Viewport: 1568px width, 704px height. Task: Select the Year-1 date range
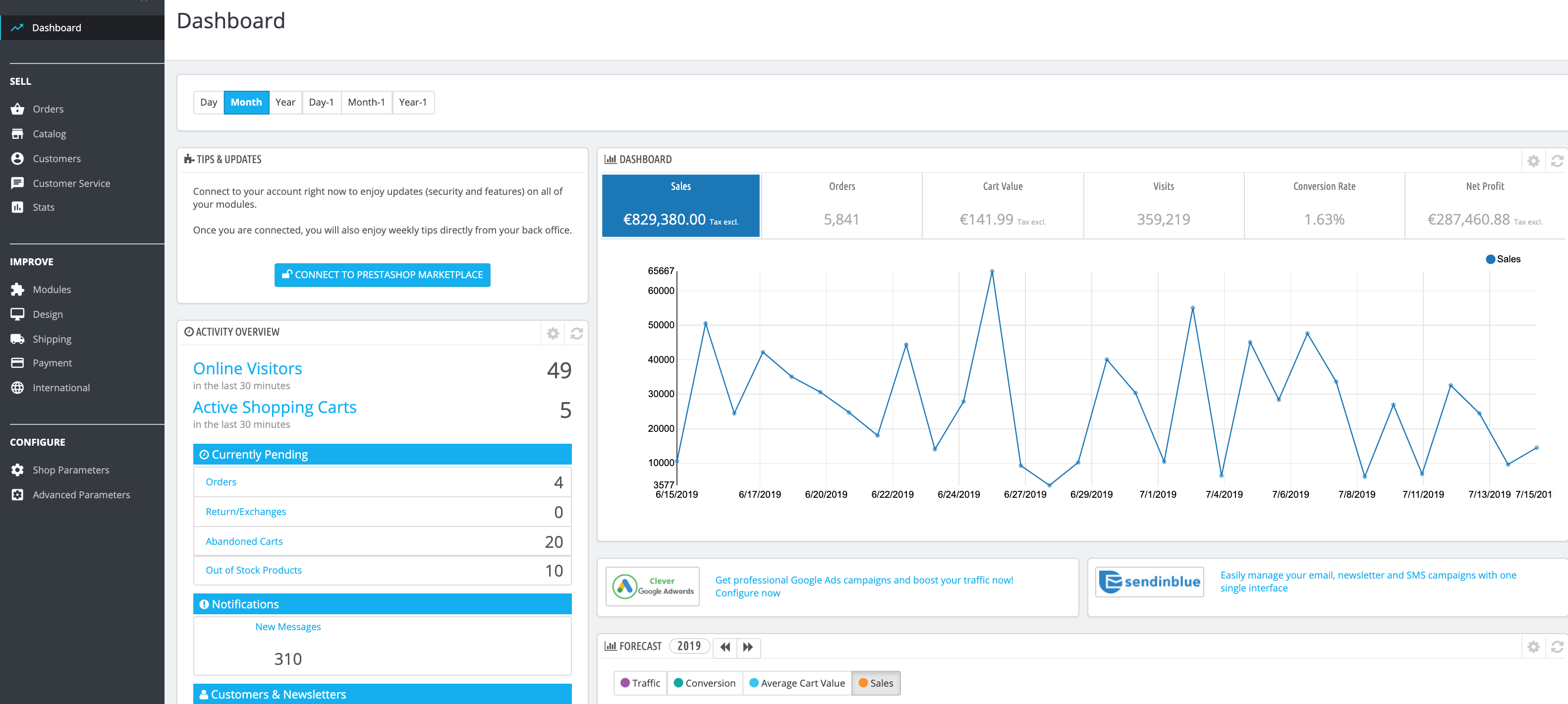tap(413, 102)
